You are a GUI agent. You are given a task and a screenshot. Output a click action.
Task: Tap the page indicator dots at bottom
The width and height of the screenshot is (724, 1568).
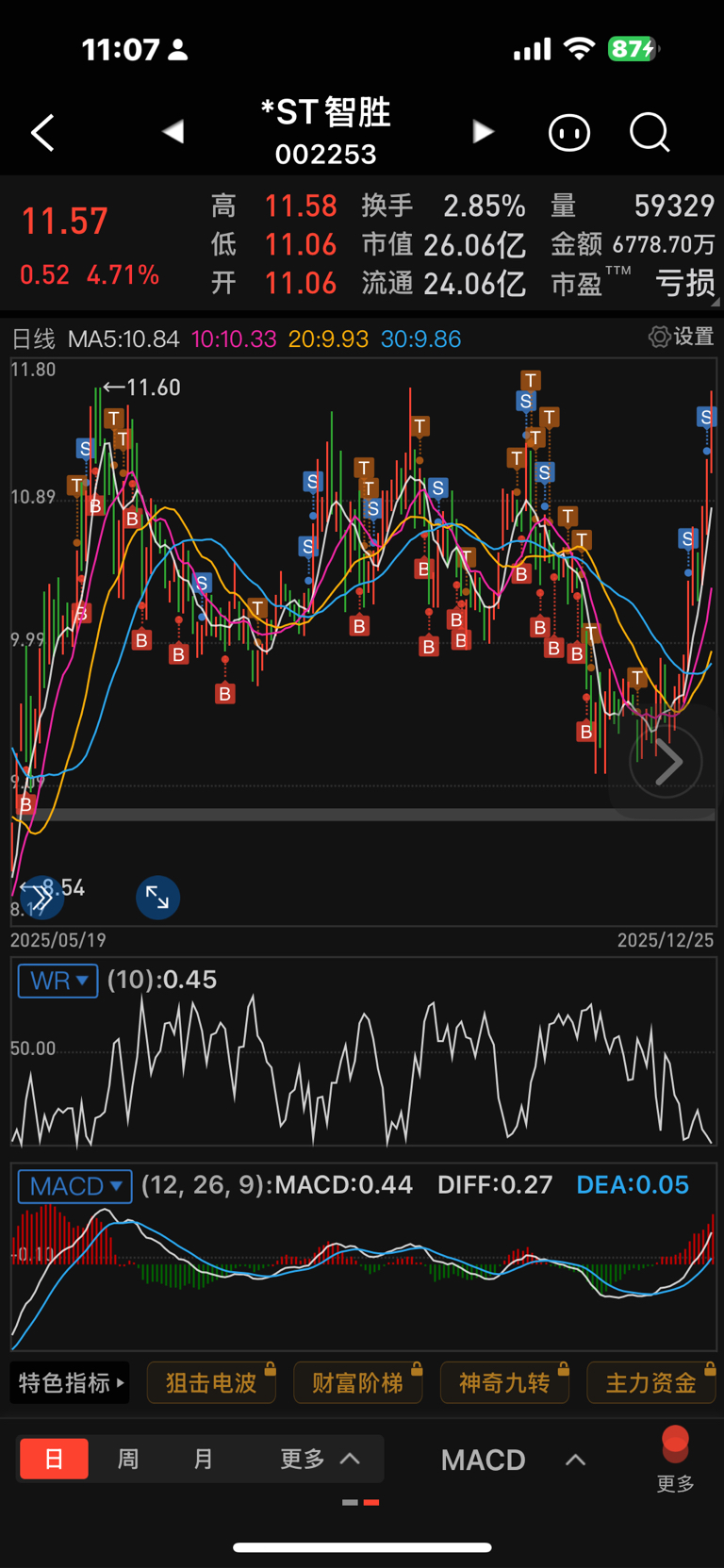361,1502
